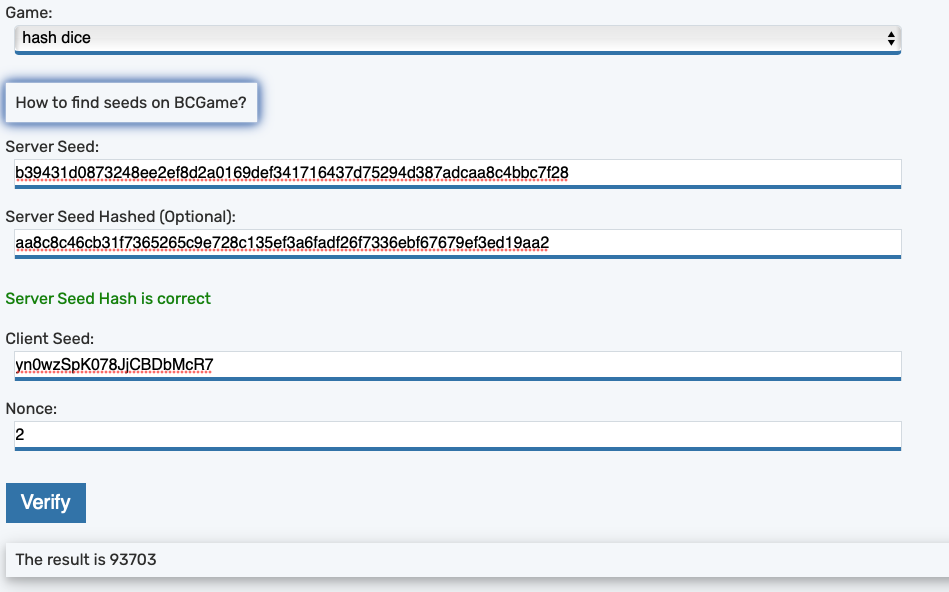Click the text "The result is 93703"
The width and height of the screenshot is (949, 592).
87,559
